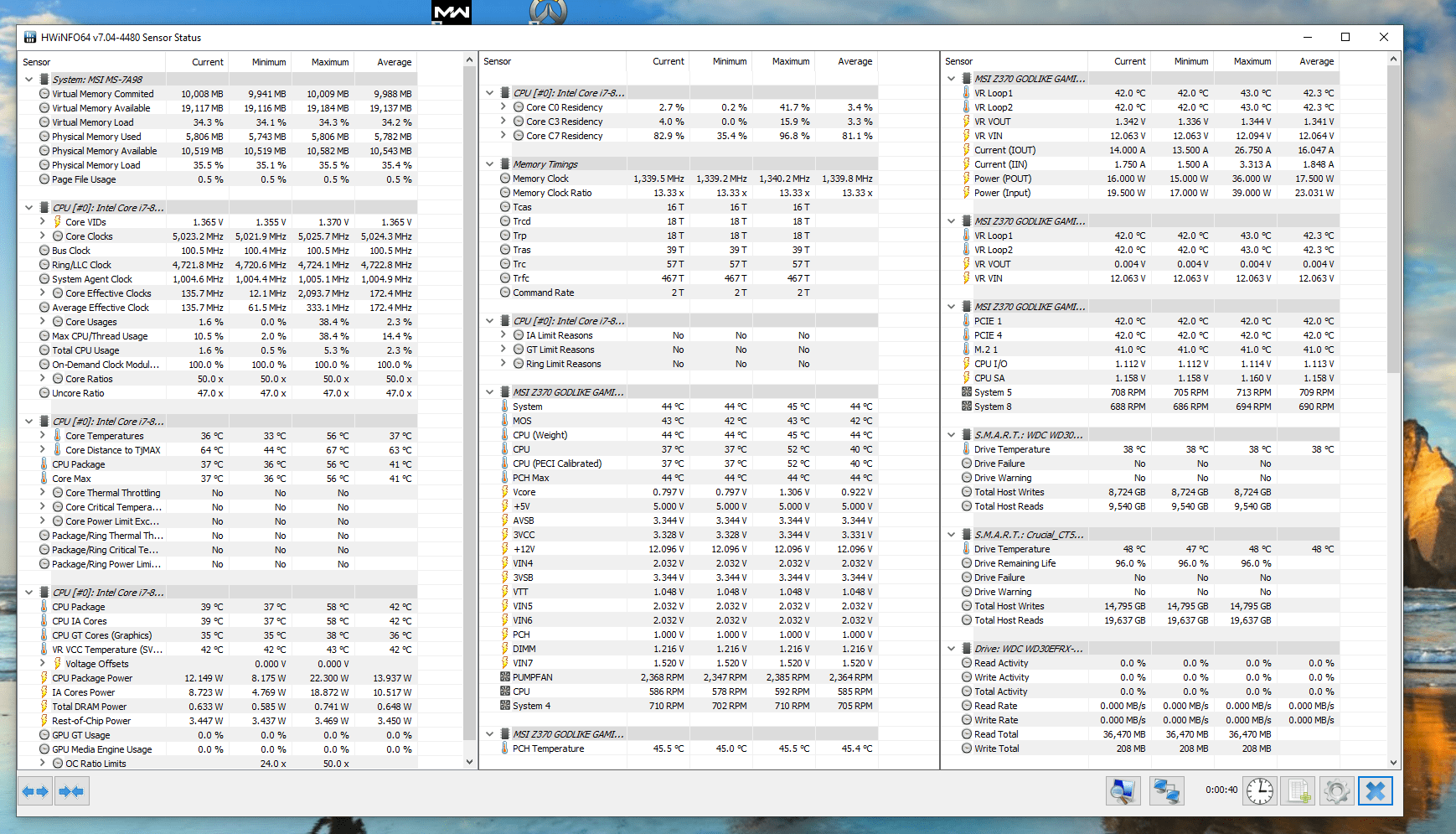The image size is (1456, 834).
Task: Click the 5,023.2 MHz Core Clocks value
Action: click(x=198, y=236)
